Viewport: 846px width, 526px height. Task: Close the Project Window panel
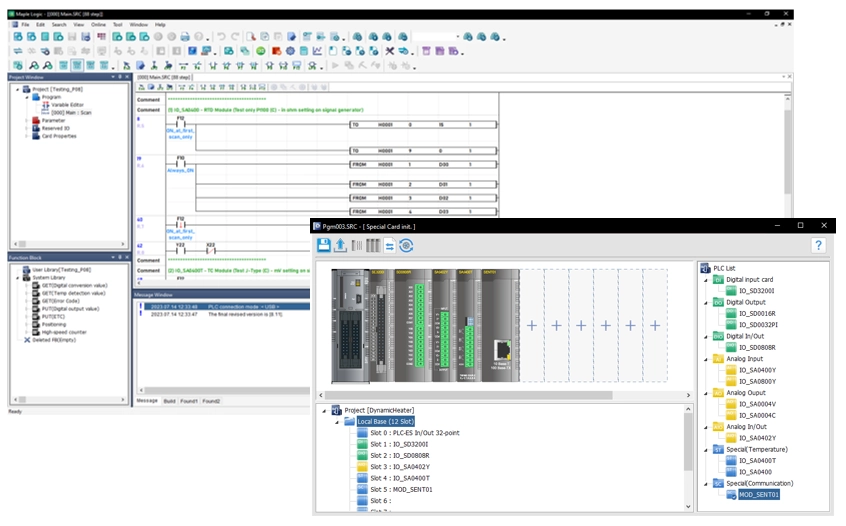[x=127, y=77]
